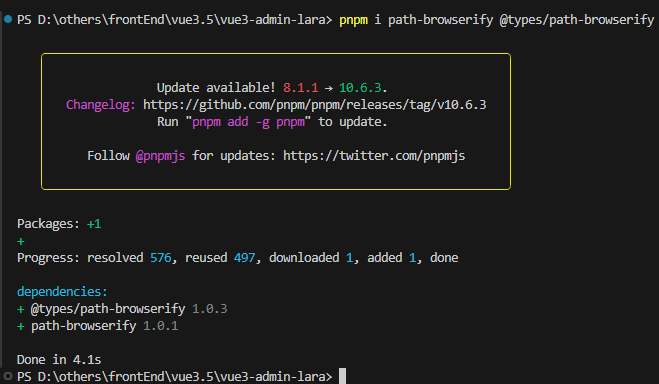The height and width of the screenshot is (384, 659).
Task: Click "@types/path-browserify" argument in the top command
Action: coord(577,20)
